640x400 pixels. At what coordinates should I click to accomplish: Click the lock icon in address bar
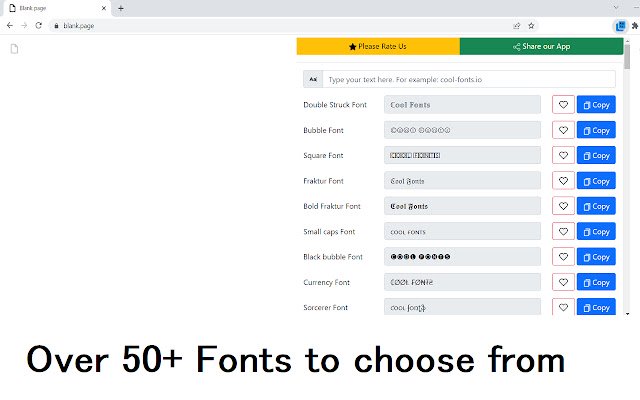[56, 25]
